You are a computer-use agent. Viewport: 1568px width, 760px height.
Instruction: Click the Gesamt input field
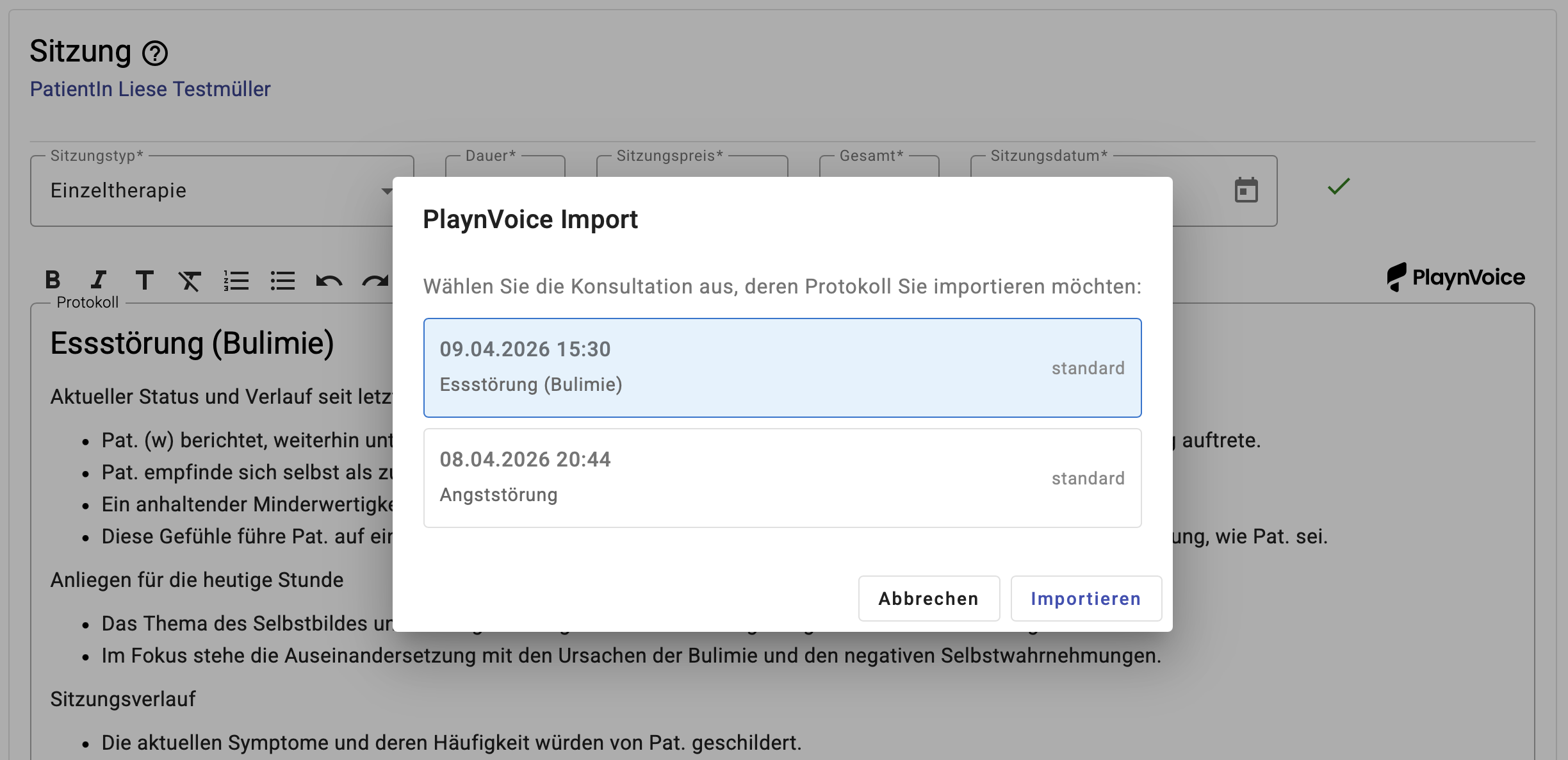pos(879,166)
